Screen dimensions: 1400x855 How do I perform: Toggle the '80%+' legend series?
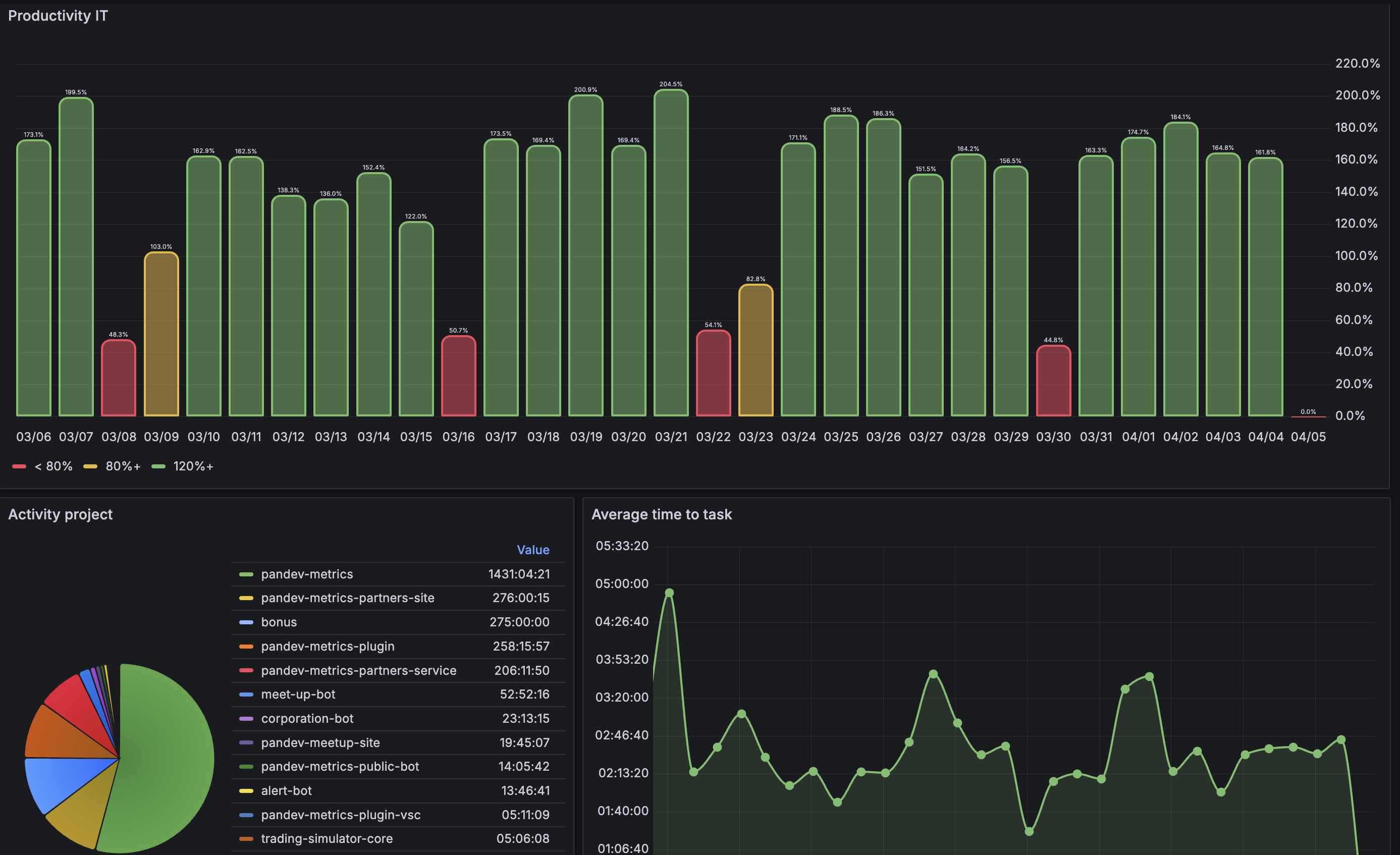tap(123, 466)
